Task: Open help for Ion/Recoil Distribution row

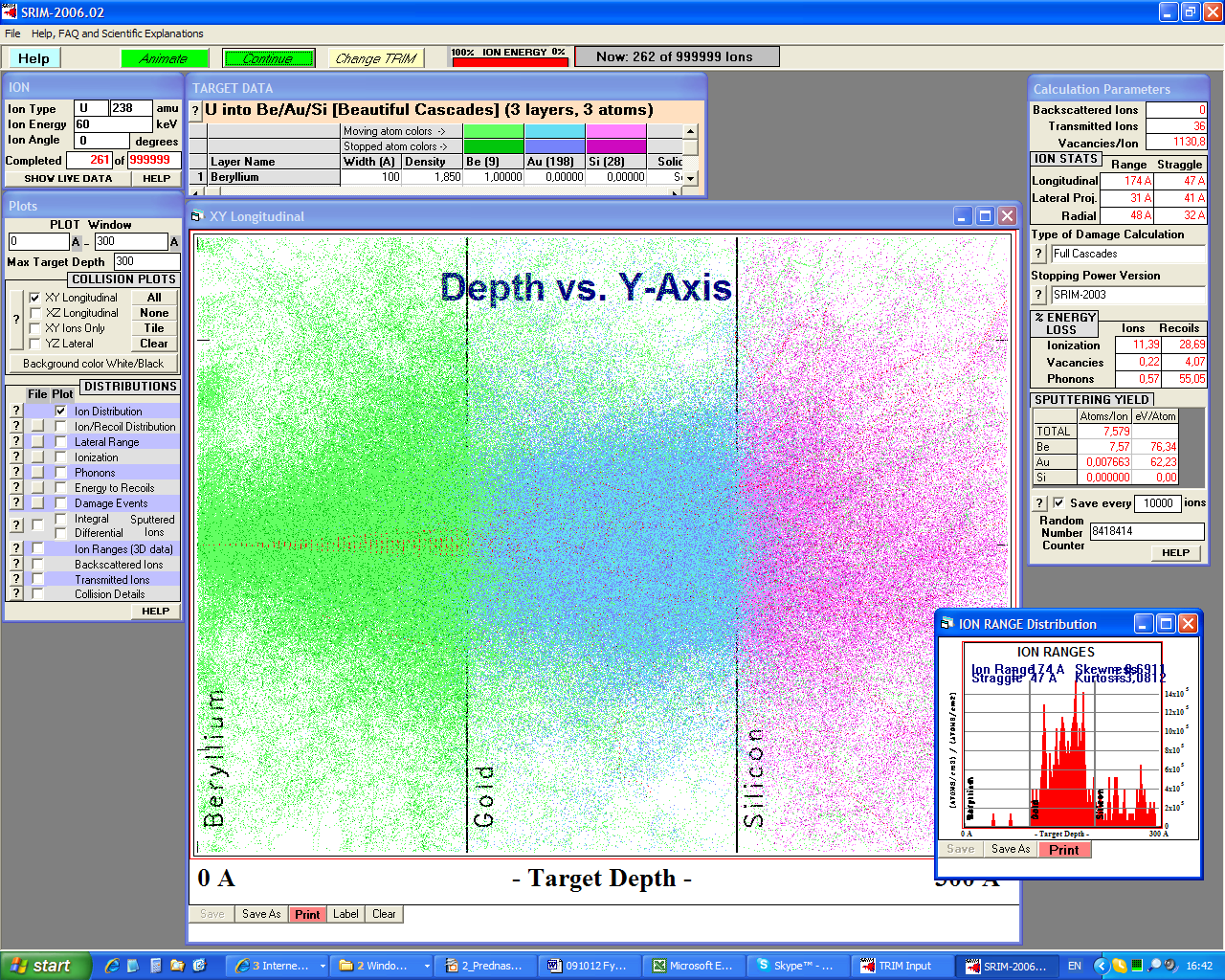Action: (x=15, y=426)
